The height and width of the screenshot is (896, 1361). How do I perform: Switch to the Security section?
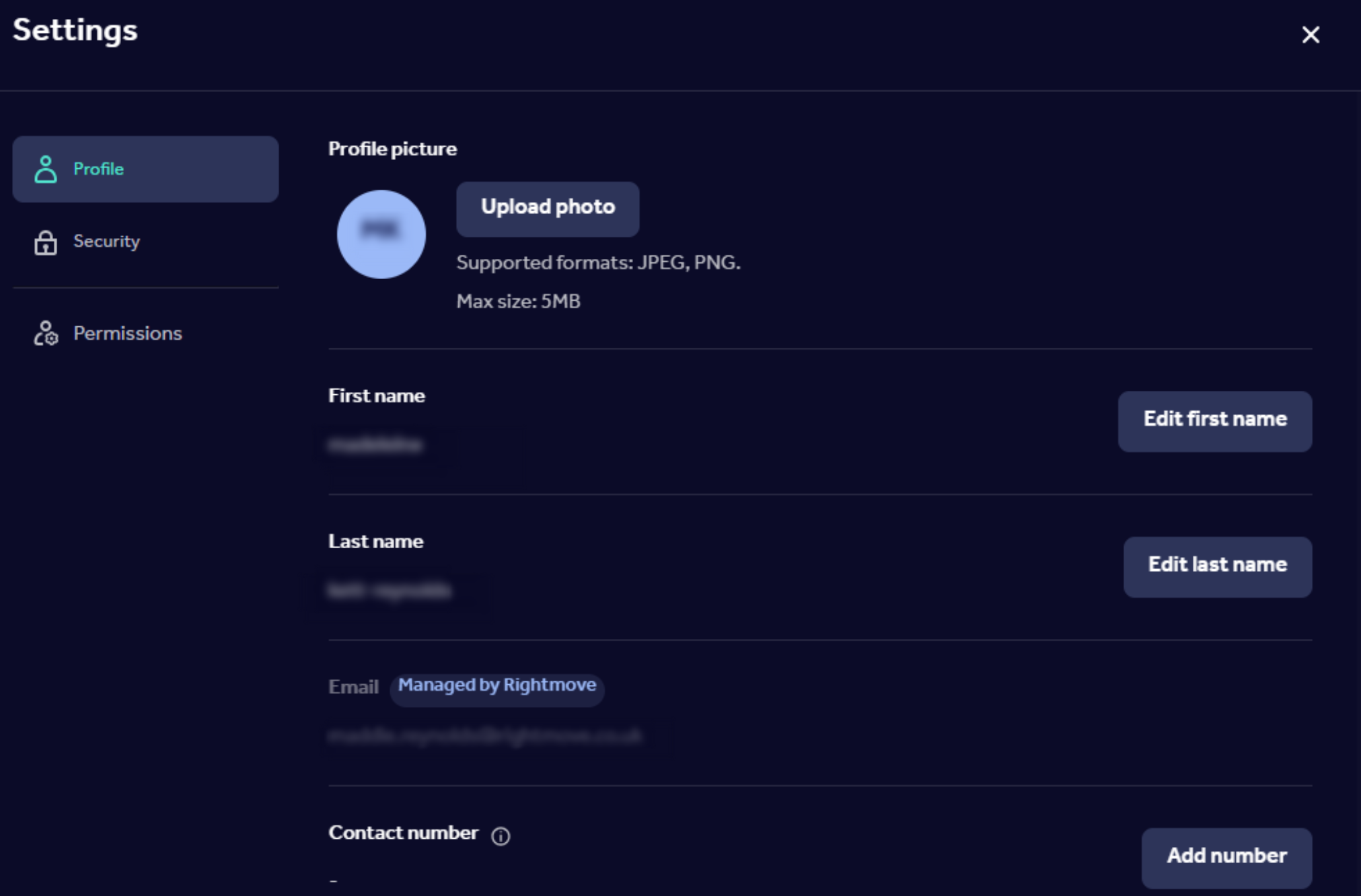(x=106, y=241)
